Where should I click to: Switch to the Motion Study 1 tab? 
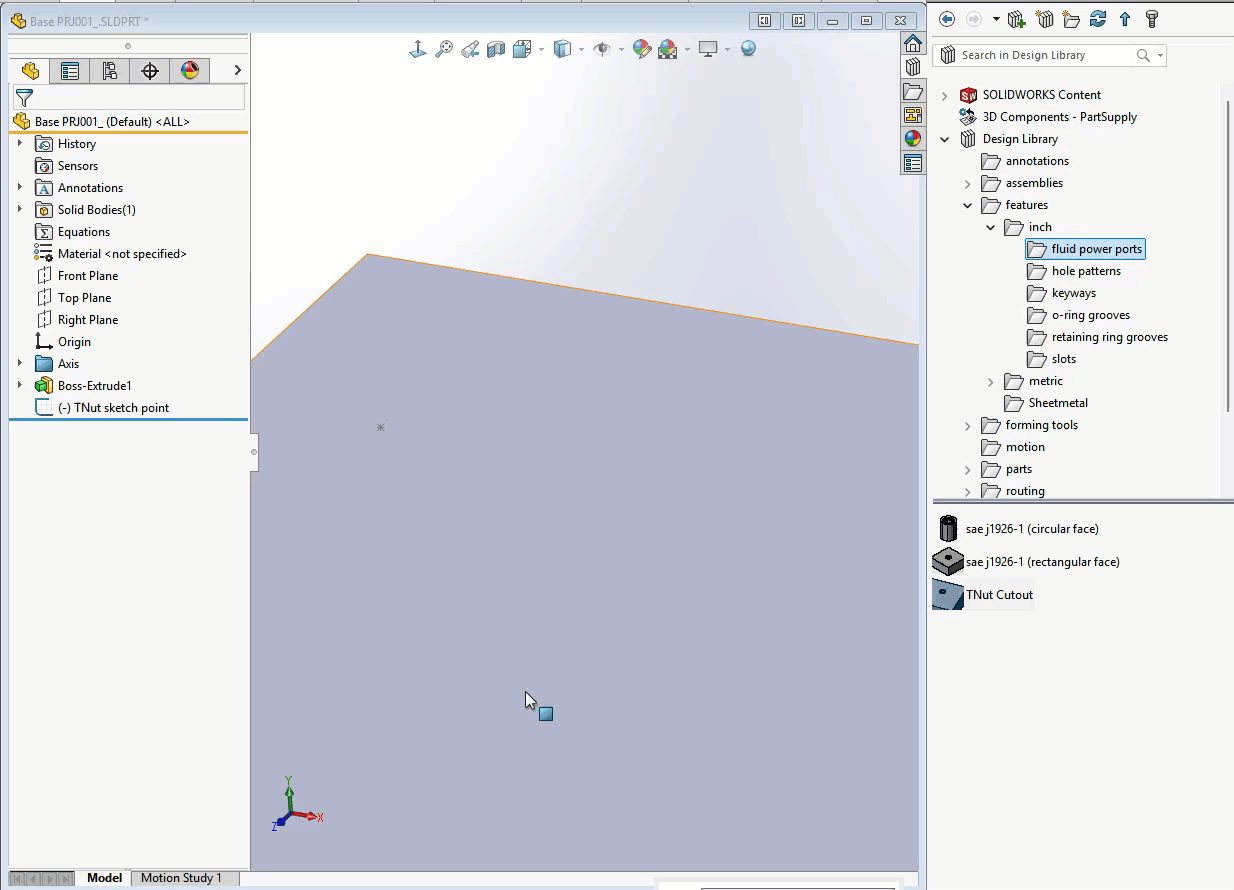click(x=181, y=878)
